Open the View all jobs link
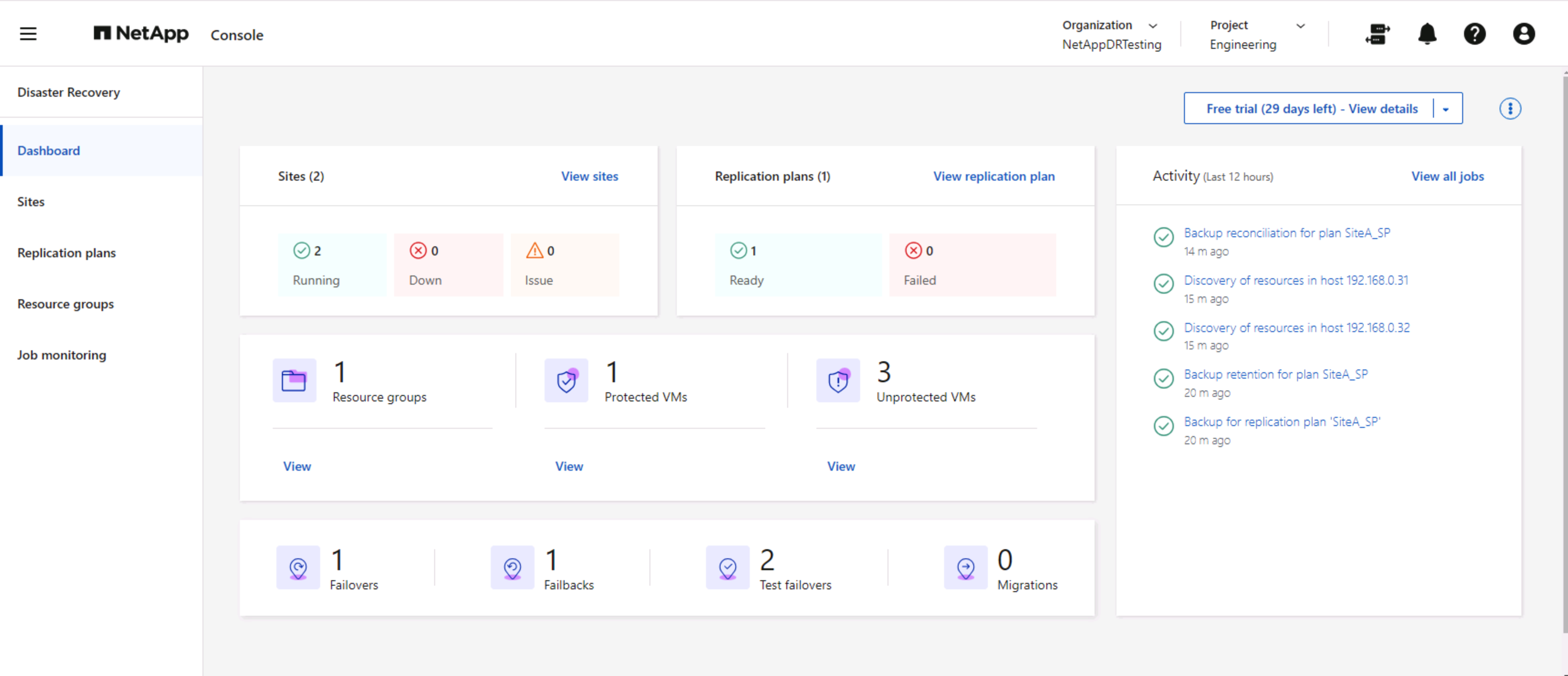The width and height of the screenshot is (1568, 676). click(x=1448, y=176)
